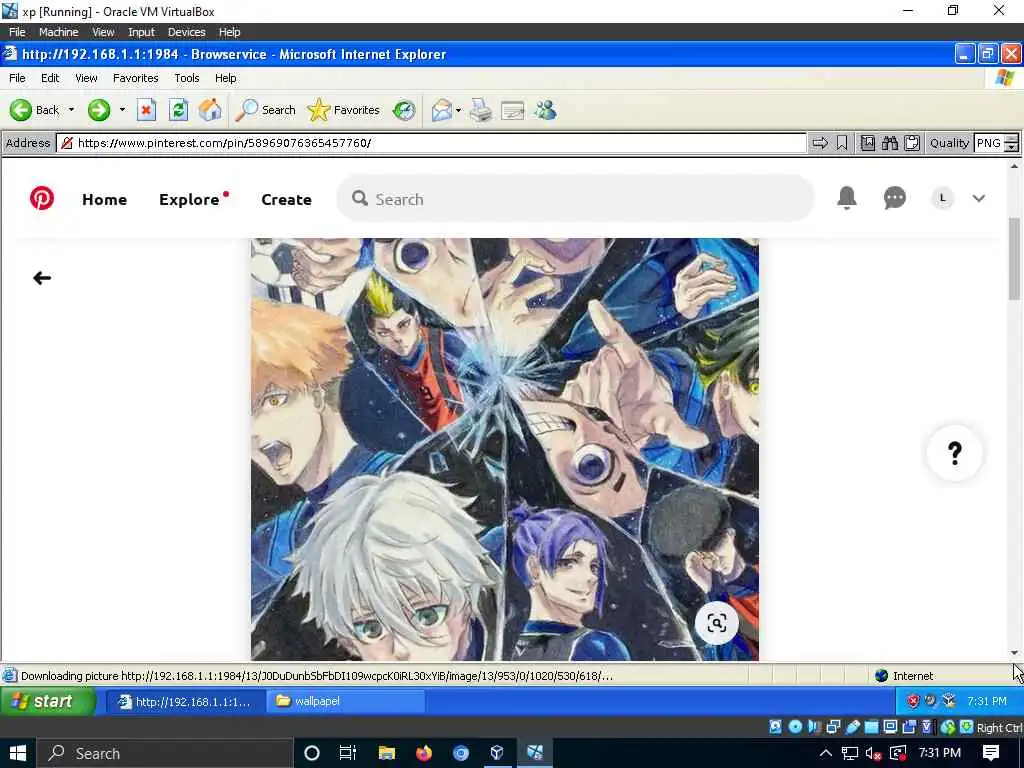Click VirtualBox optical disk status icon
1024x768 pixels.
pos(795,727)
